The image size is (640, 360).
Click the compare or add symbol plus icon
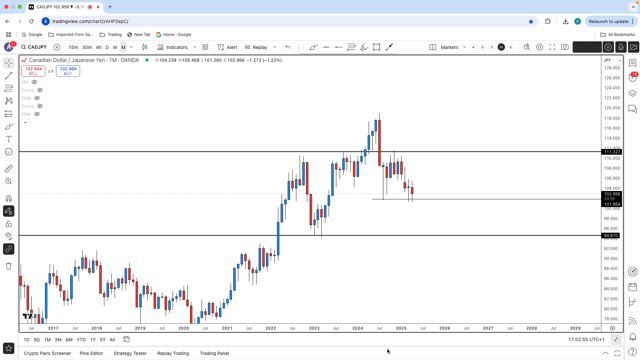pos(57,47)
